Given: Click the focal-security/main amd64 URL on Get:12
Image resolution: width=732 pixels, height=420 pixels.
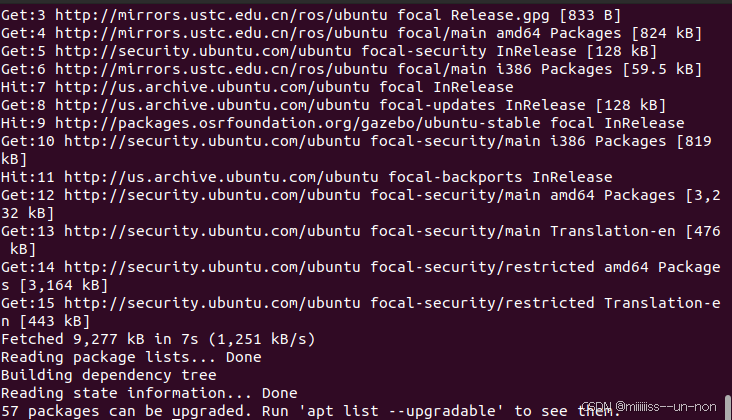Looking at the screenshot, I should pos(212,196).
